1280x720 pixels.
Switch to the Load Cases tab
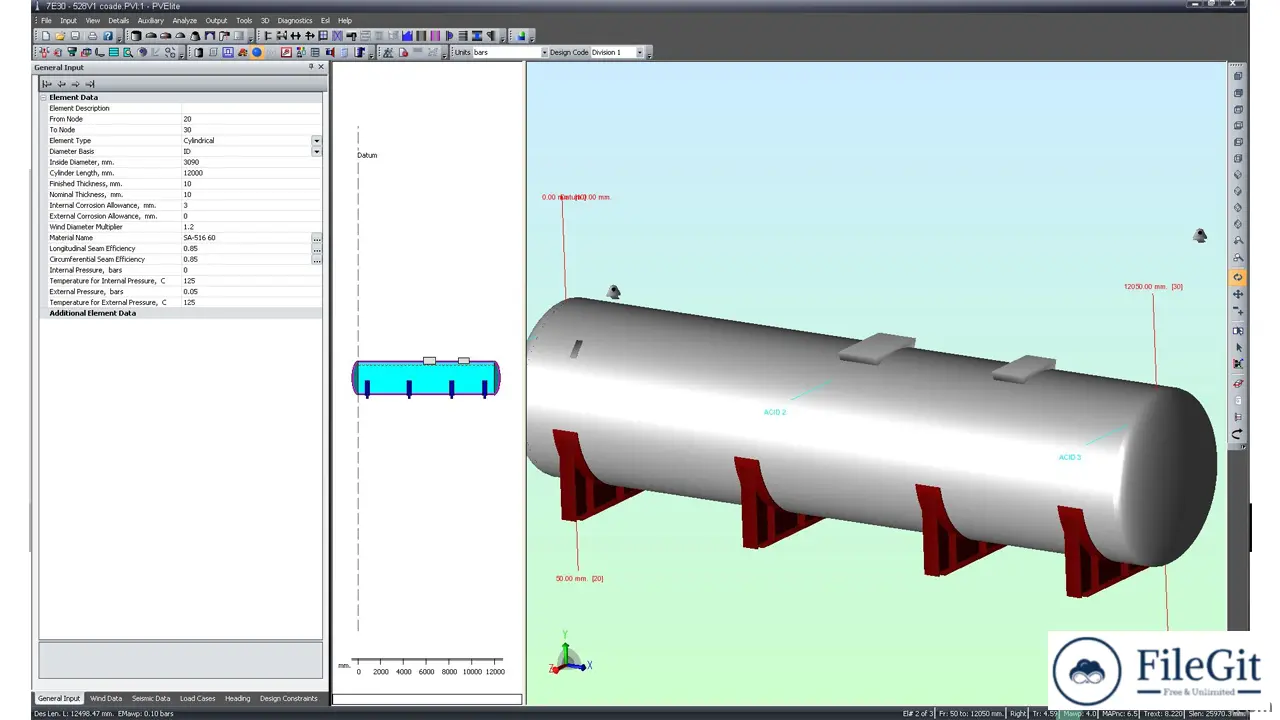click(197, 698)
